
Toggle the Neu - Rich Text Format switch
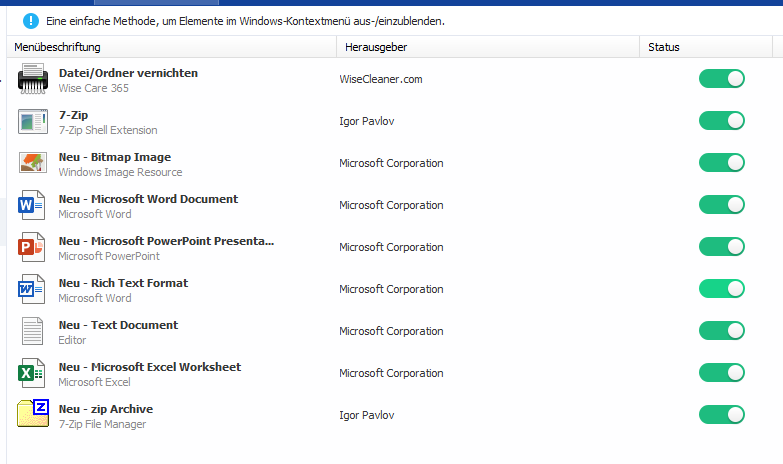pyautogui.click(x=722, y=289)
